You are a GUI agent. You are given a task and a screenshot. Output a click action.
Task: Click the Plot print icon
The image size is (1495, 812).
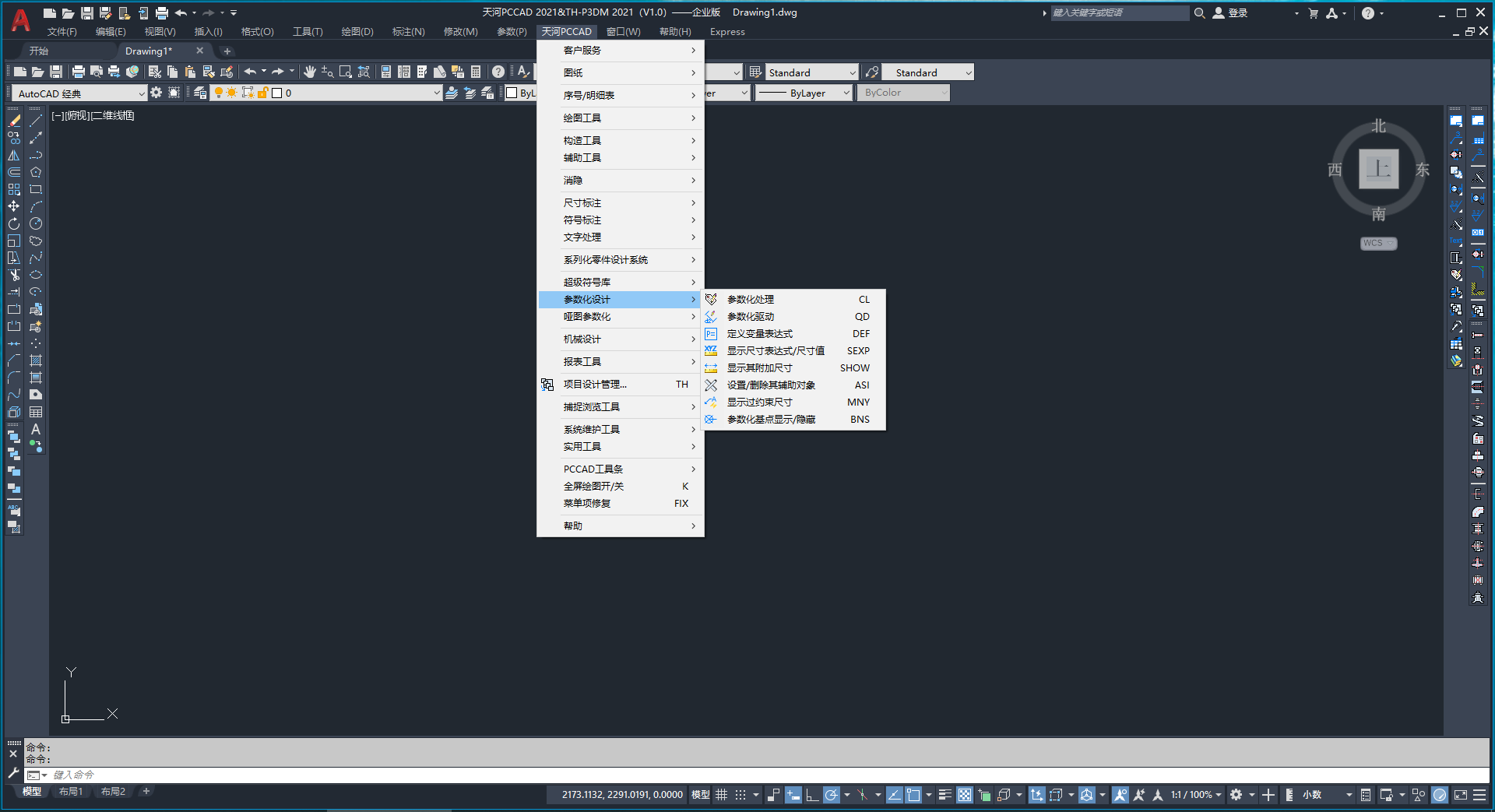coord(78,72)
